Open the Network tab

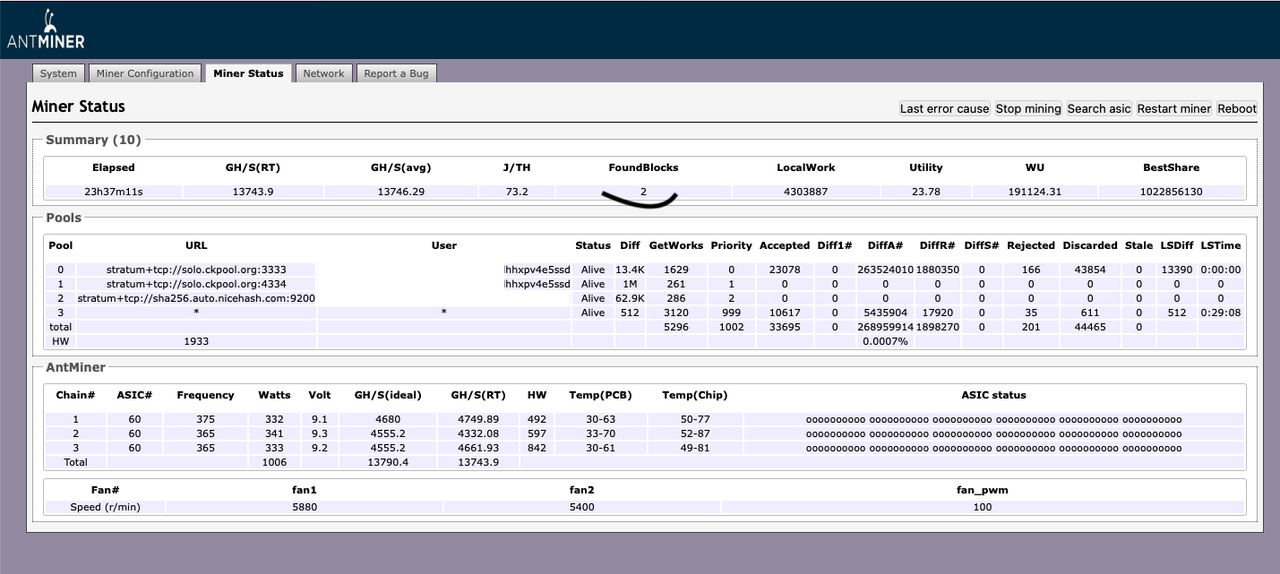click(x=324, y=73)
